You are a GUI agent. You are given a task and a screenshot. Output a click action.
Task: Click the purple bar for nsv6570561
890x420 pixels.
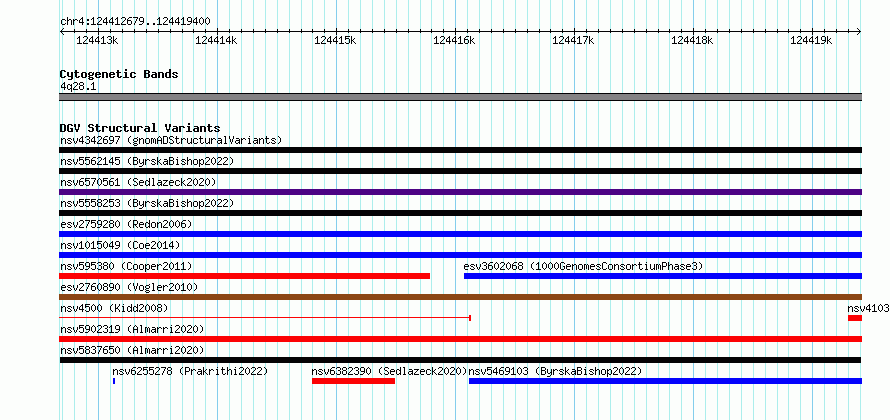[x=460, y=192]
